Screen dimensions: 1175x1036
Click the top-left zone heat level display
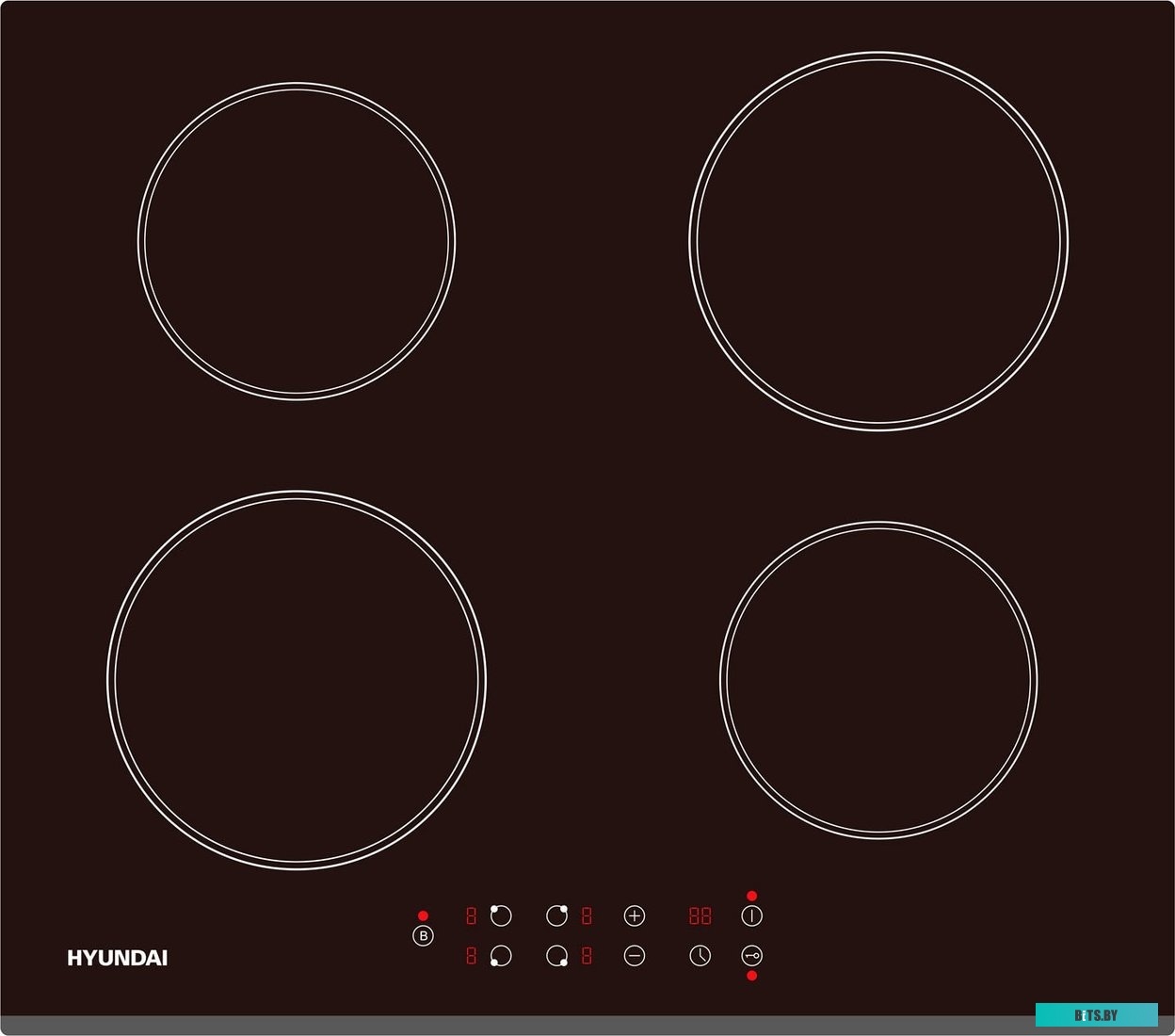471,915
